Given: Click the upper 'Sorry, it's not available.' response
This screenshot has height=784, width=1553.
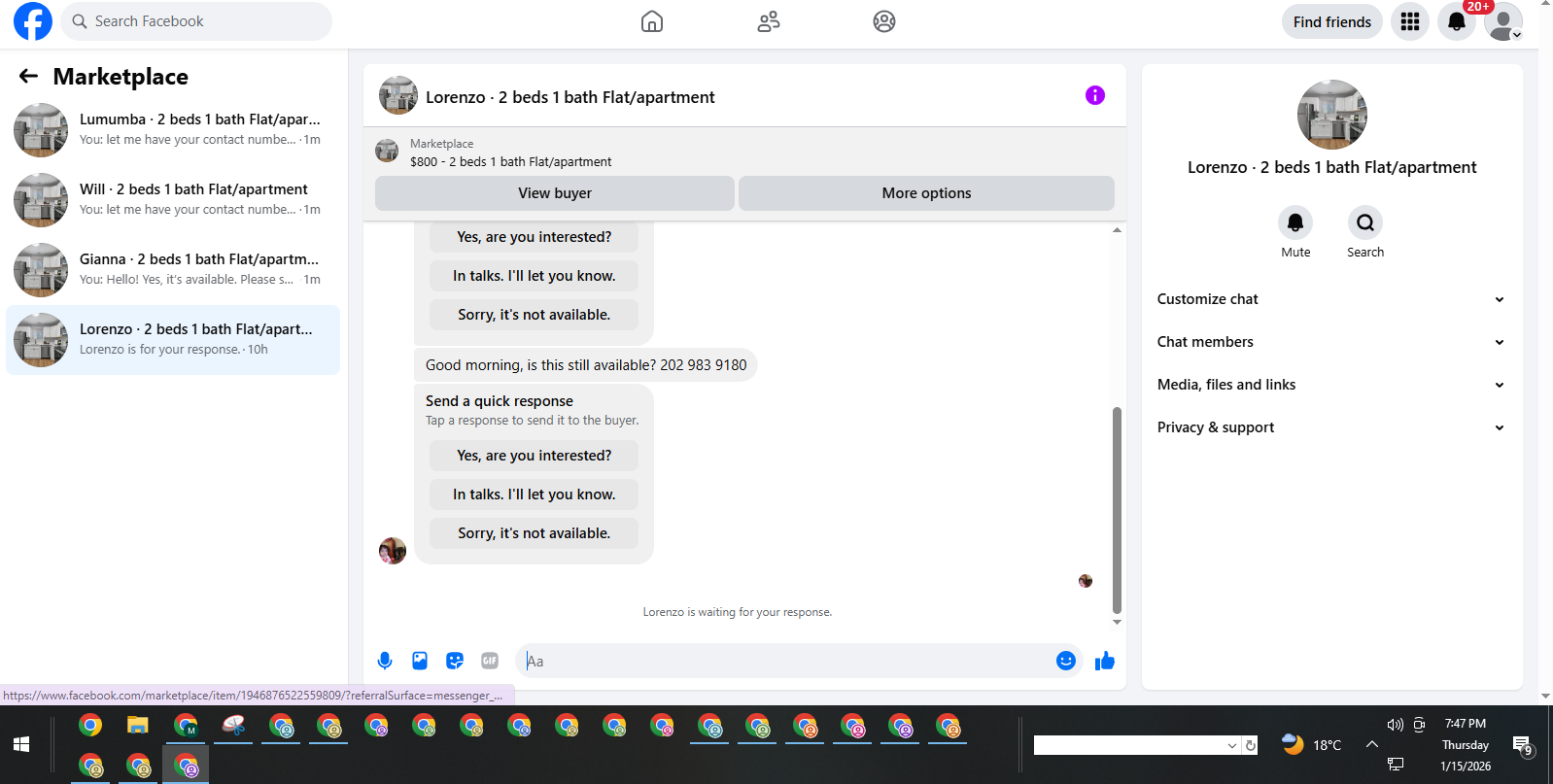Looking at the screenshot, I should point(535,315).
